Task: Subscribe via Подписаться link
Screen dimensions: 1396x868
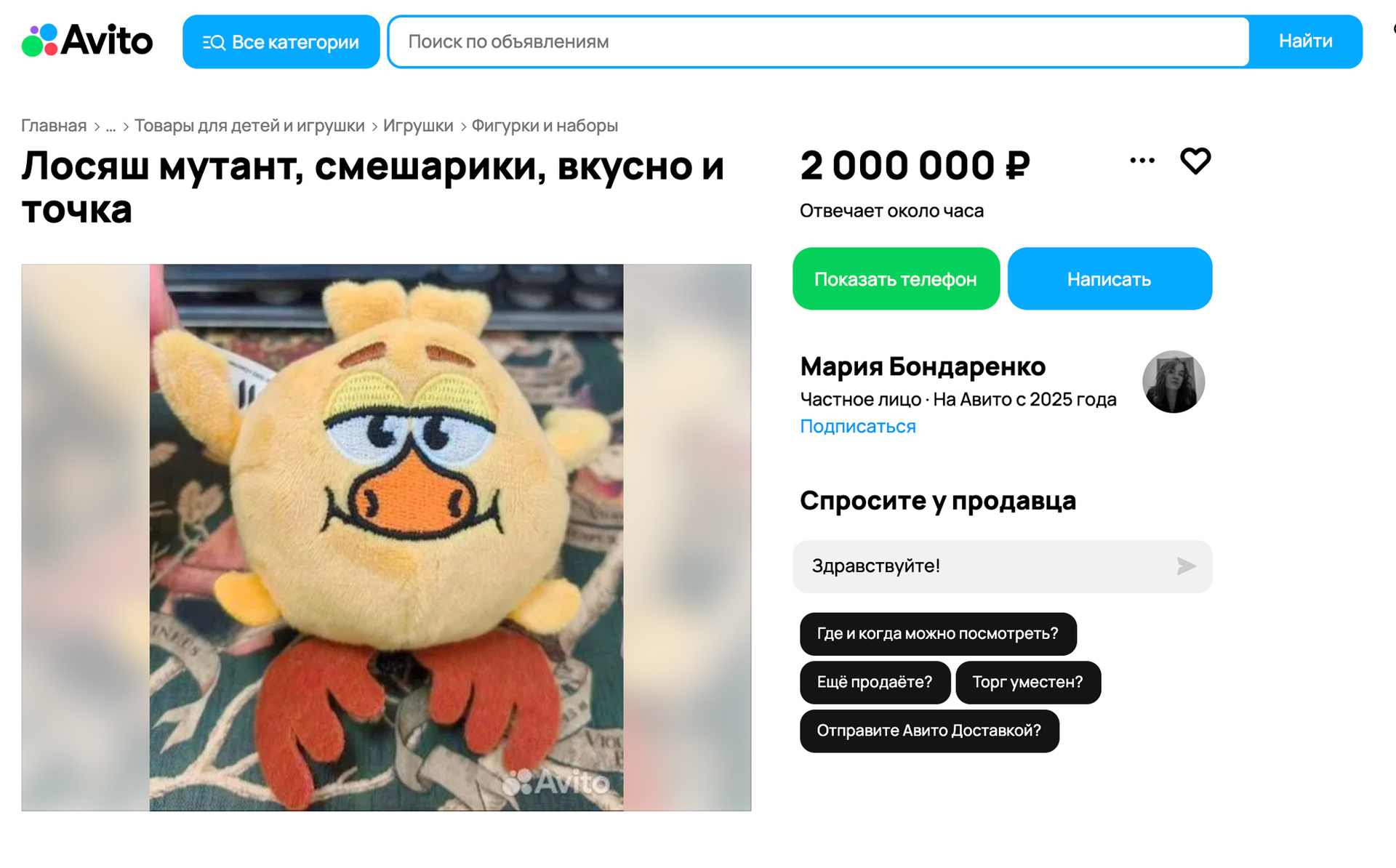Action: pyautogui.click(x=858, y=426)
